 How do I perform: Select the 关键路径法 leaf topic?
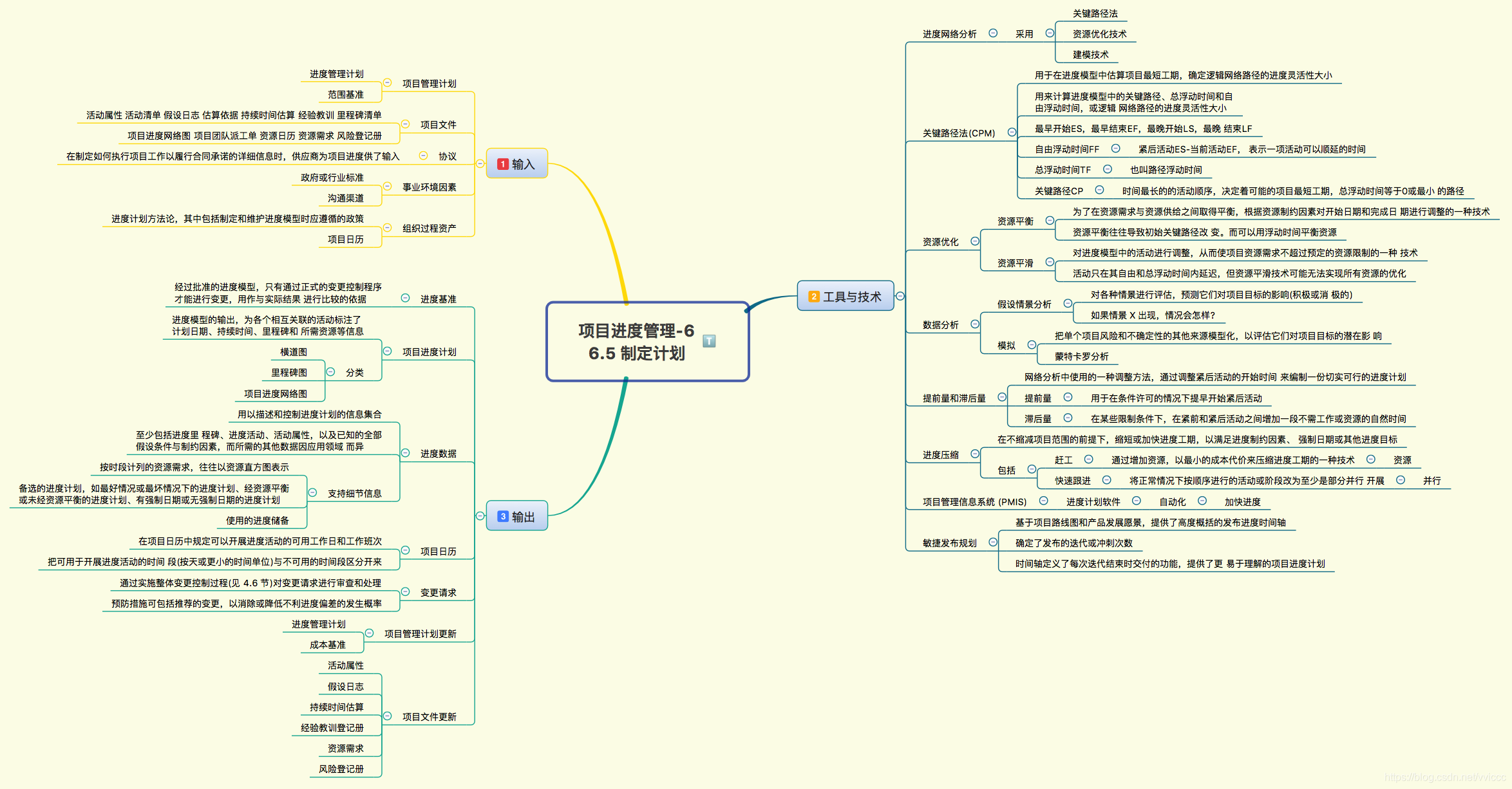click(x=1095, y=14)
